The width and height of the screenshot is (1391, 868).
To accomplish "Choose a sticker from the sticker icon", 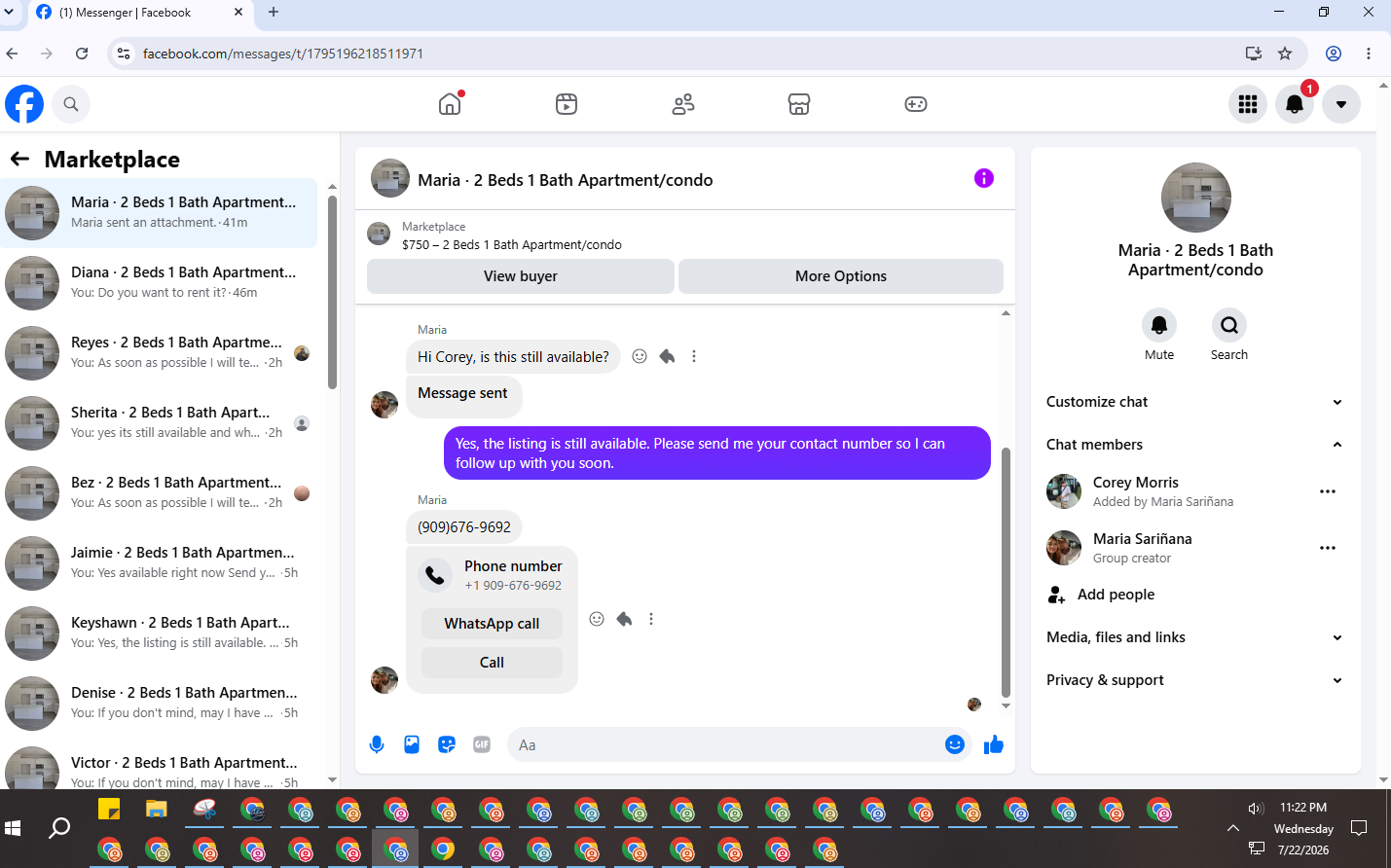I will 447,744.
